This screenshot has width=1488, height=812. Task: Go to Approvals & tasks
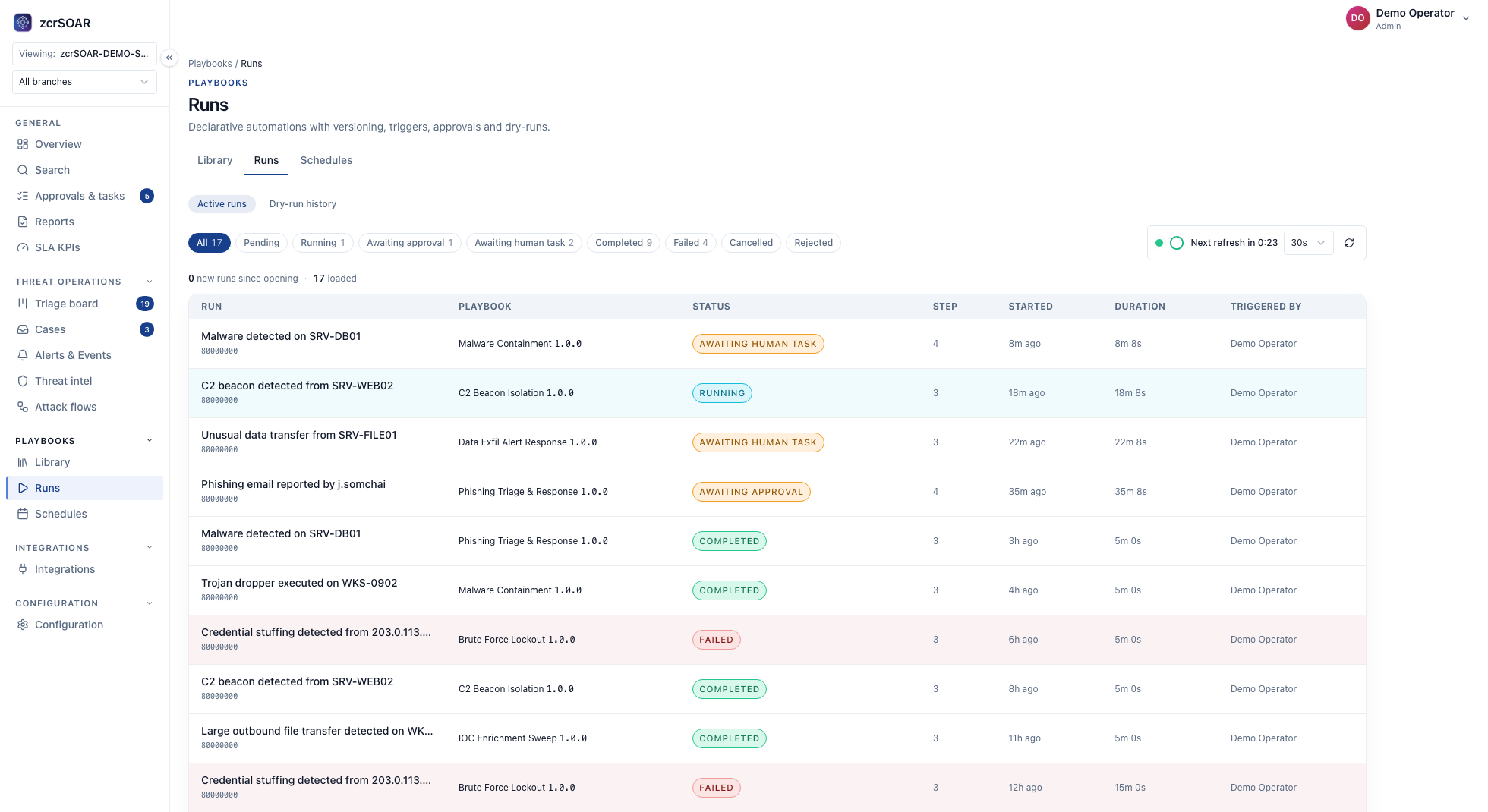(x=84, y=196)
